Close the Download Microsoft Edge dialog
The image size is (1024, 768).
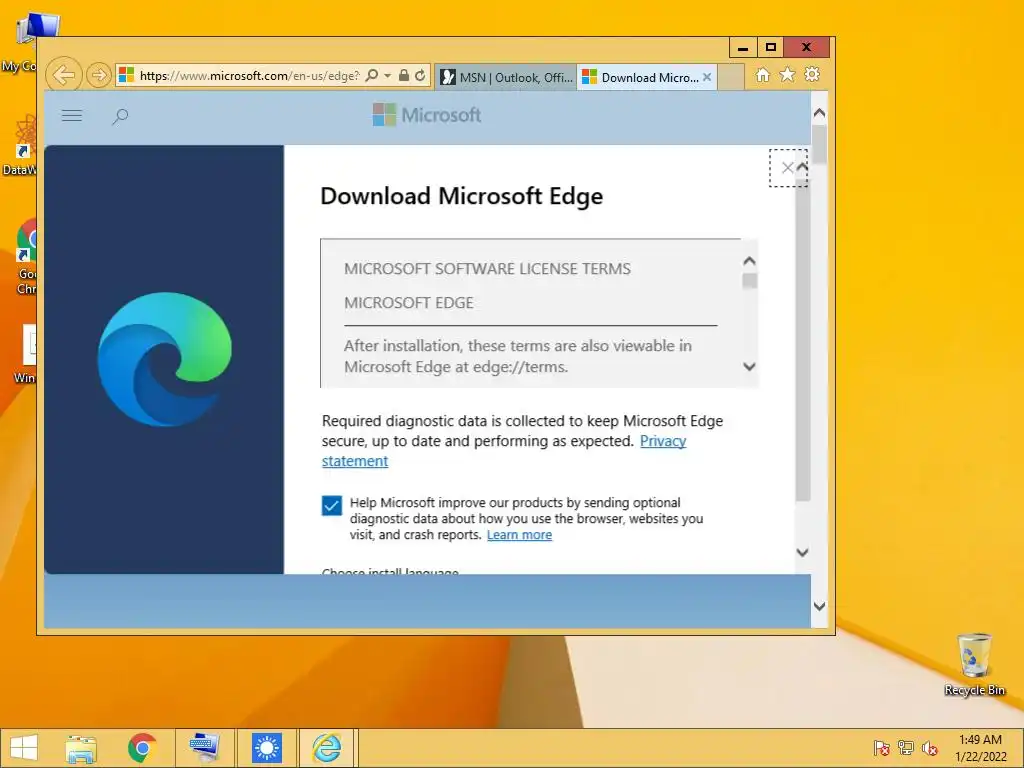click(x=788, y=168)
